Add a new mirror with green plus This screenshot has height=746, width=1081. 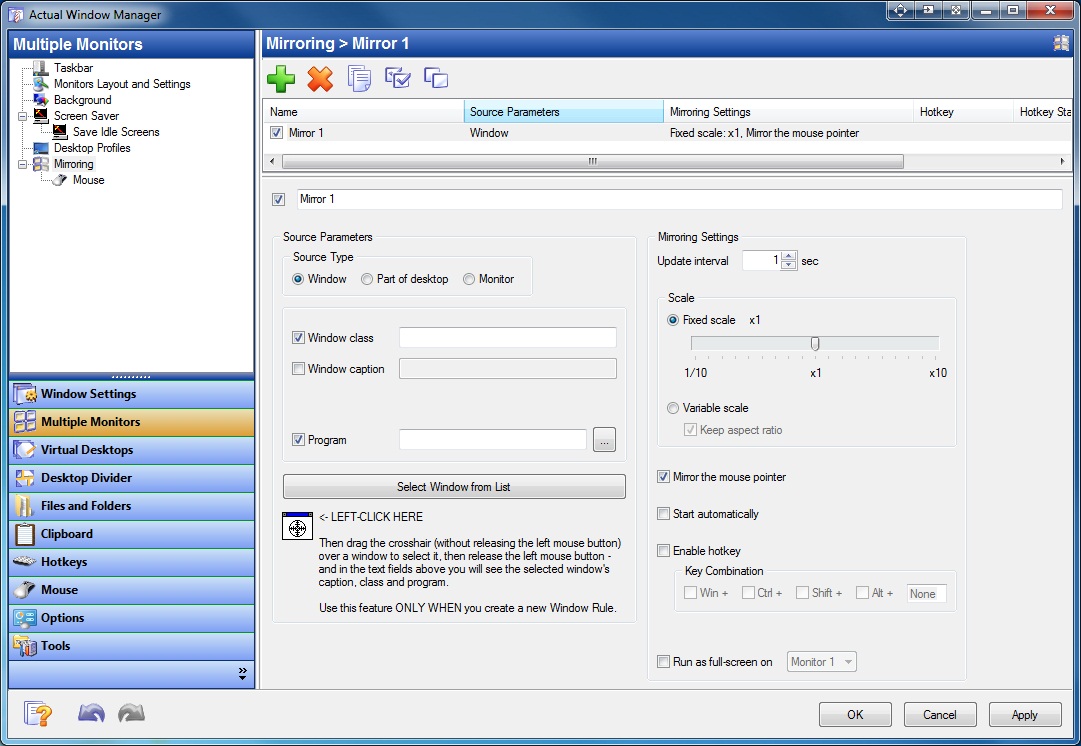coord(281,79)
